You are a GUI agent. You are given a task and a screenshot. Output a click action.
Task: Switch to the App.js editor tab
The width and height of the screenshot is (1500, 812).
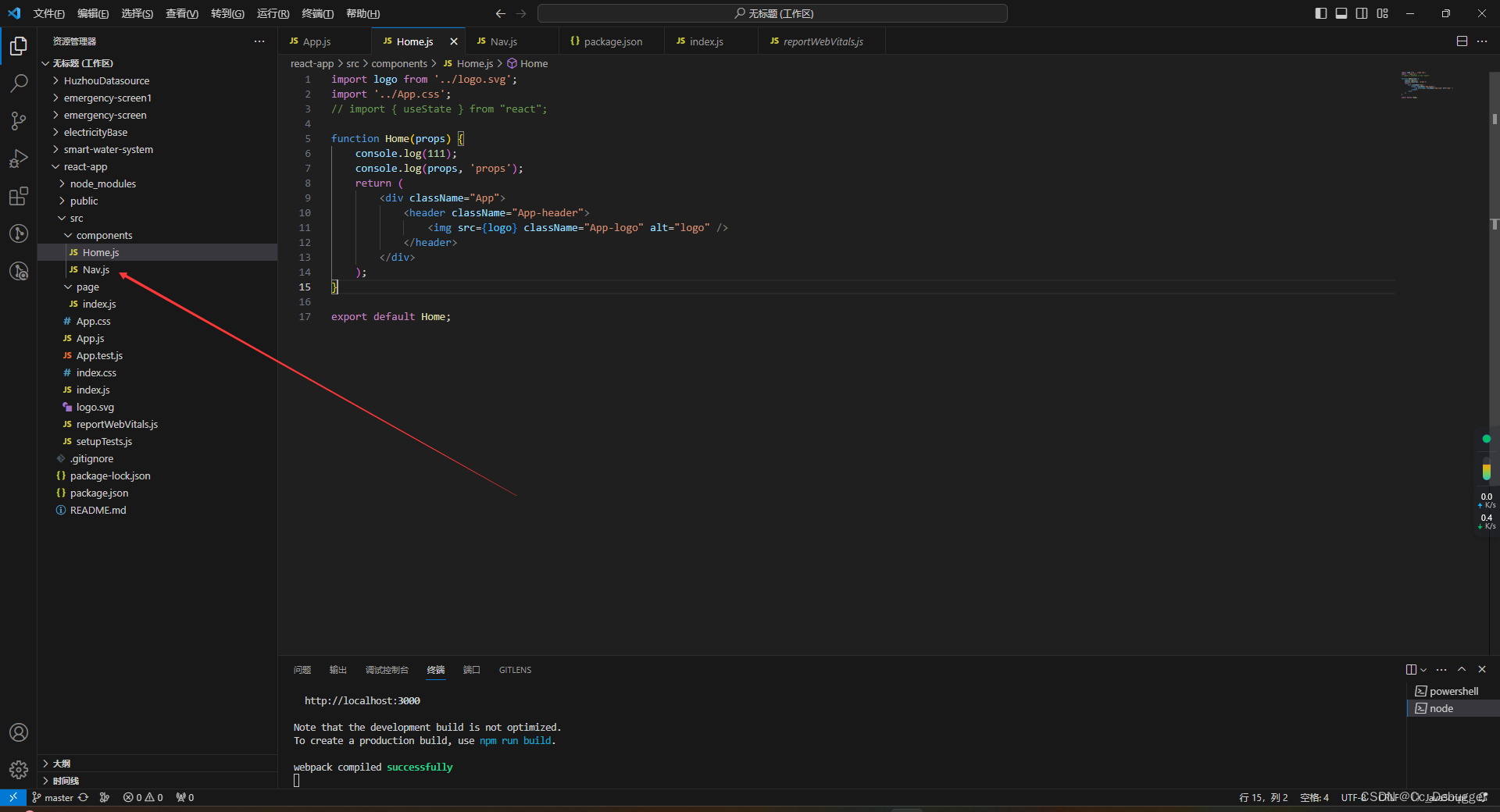324,41
